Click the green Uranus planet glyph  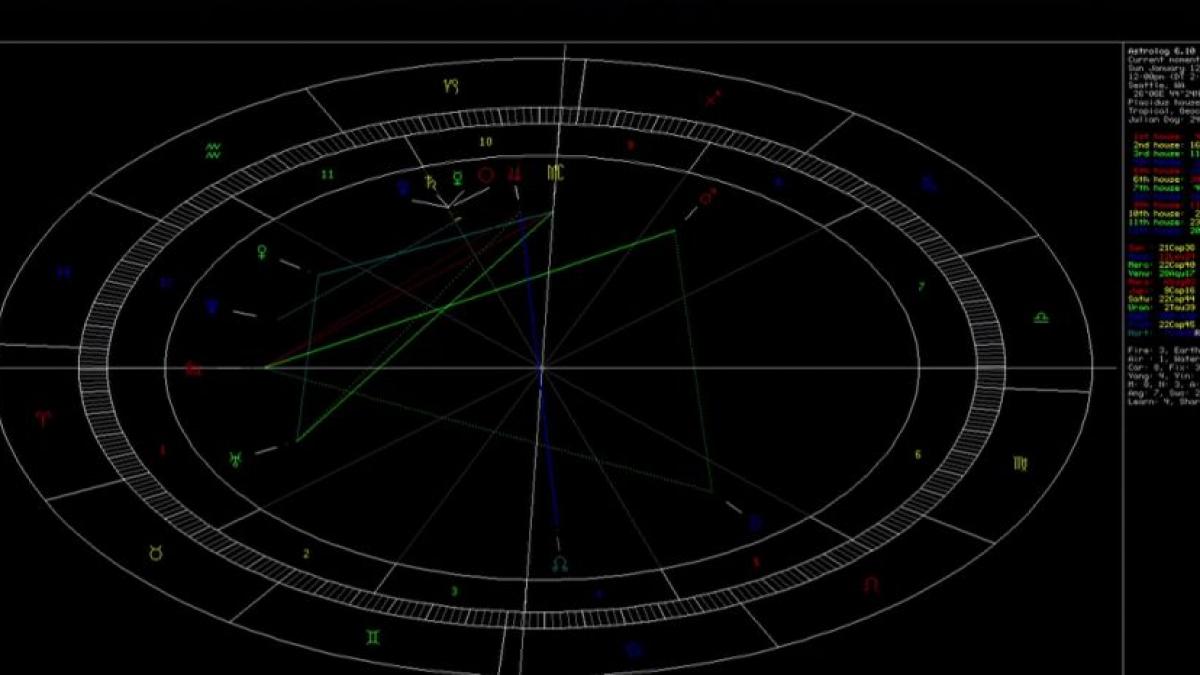(x=235, y=458)
